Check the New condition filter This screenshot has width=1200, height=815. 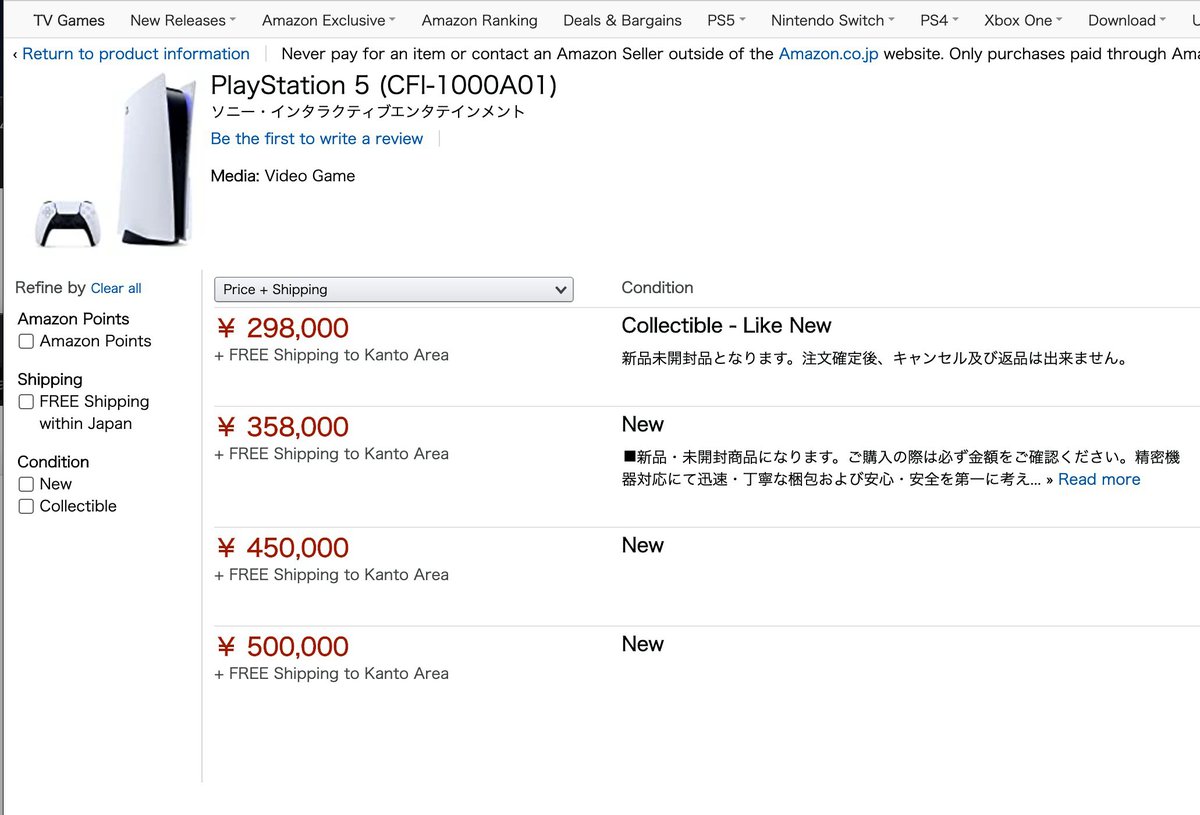27,485
